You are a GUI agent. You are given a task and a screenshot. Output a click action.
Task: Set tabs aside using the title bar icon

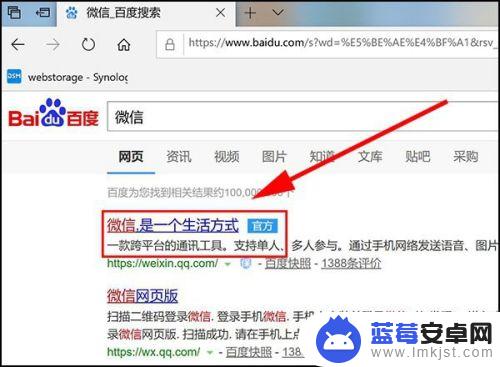click(43, 13)
